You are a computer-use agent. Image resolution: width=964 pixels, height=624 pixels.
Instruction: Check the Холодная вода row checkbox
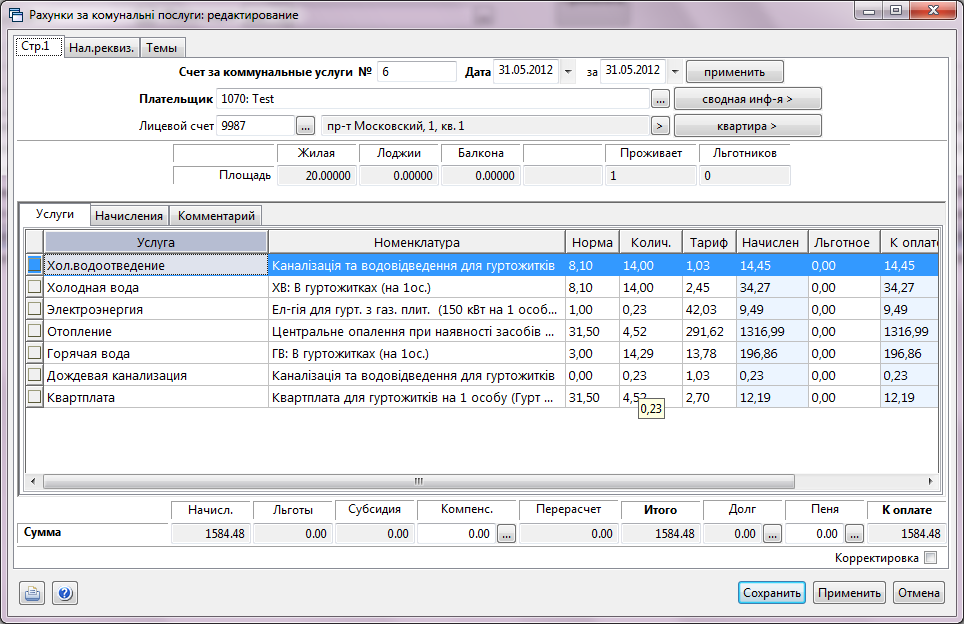coord(35,287)
